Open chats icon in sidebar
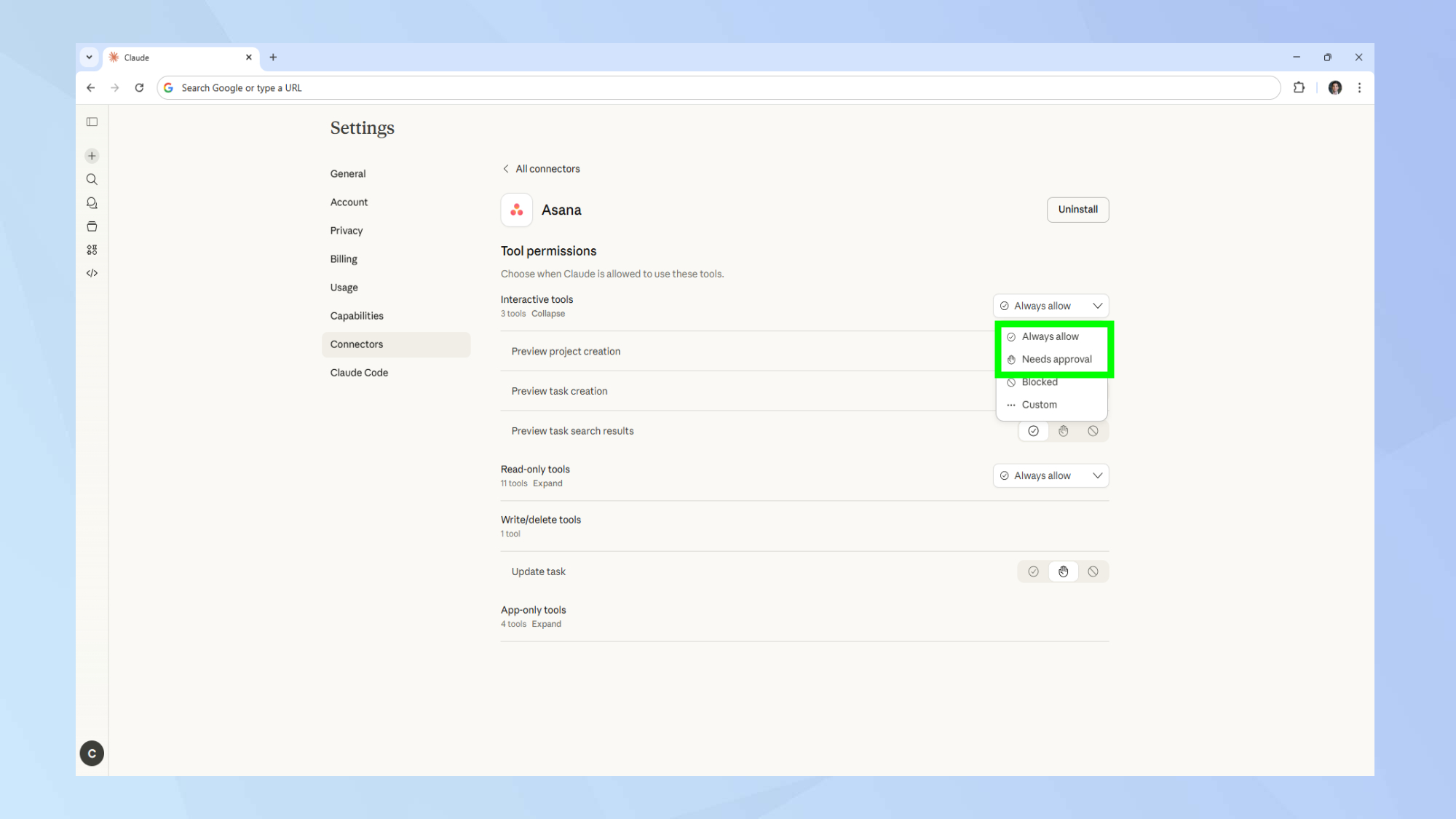Viewport: 1456px width, 819px height. [x=92, y=203]
